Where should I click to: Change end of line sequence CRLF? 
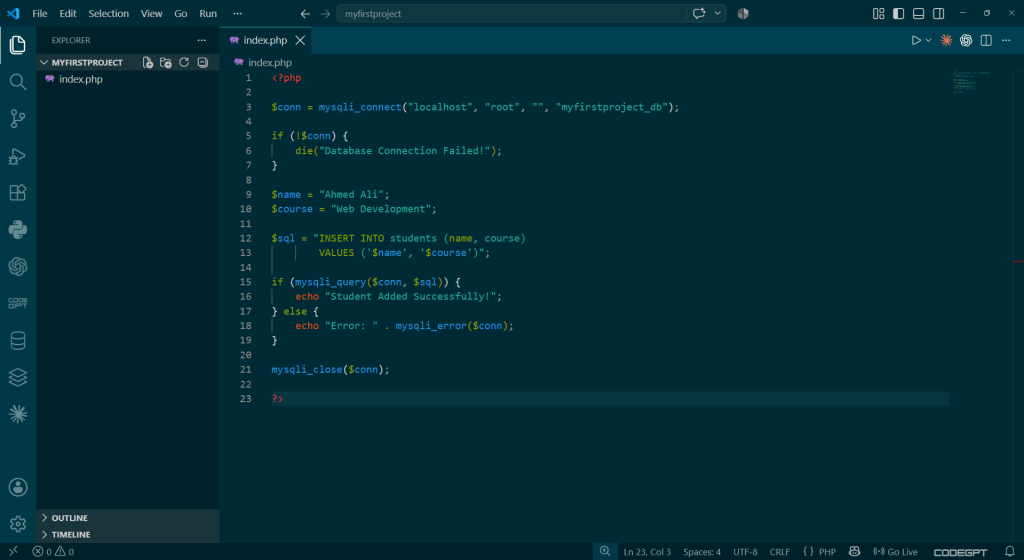(x=780, y=552)
